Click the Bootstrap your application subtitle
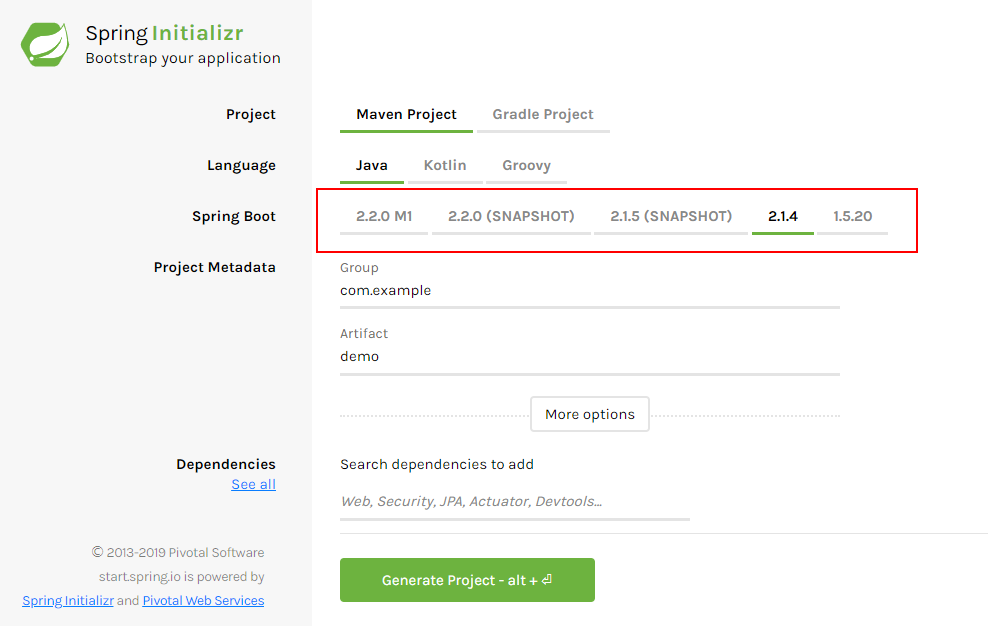Screen dimensions: 988x626 click(183, 58)
